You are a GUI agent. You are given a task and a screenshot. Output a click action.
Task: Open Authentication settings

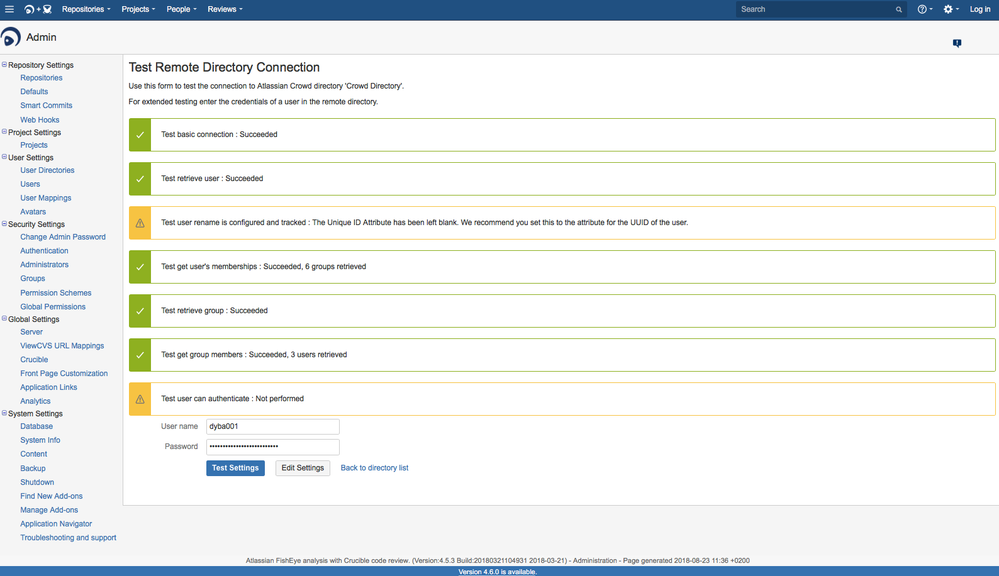click(44, 251)
